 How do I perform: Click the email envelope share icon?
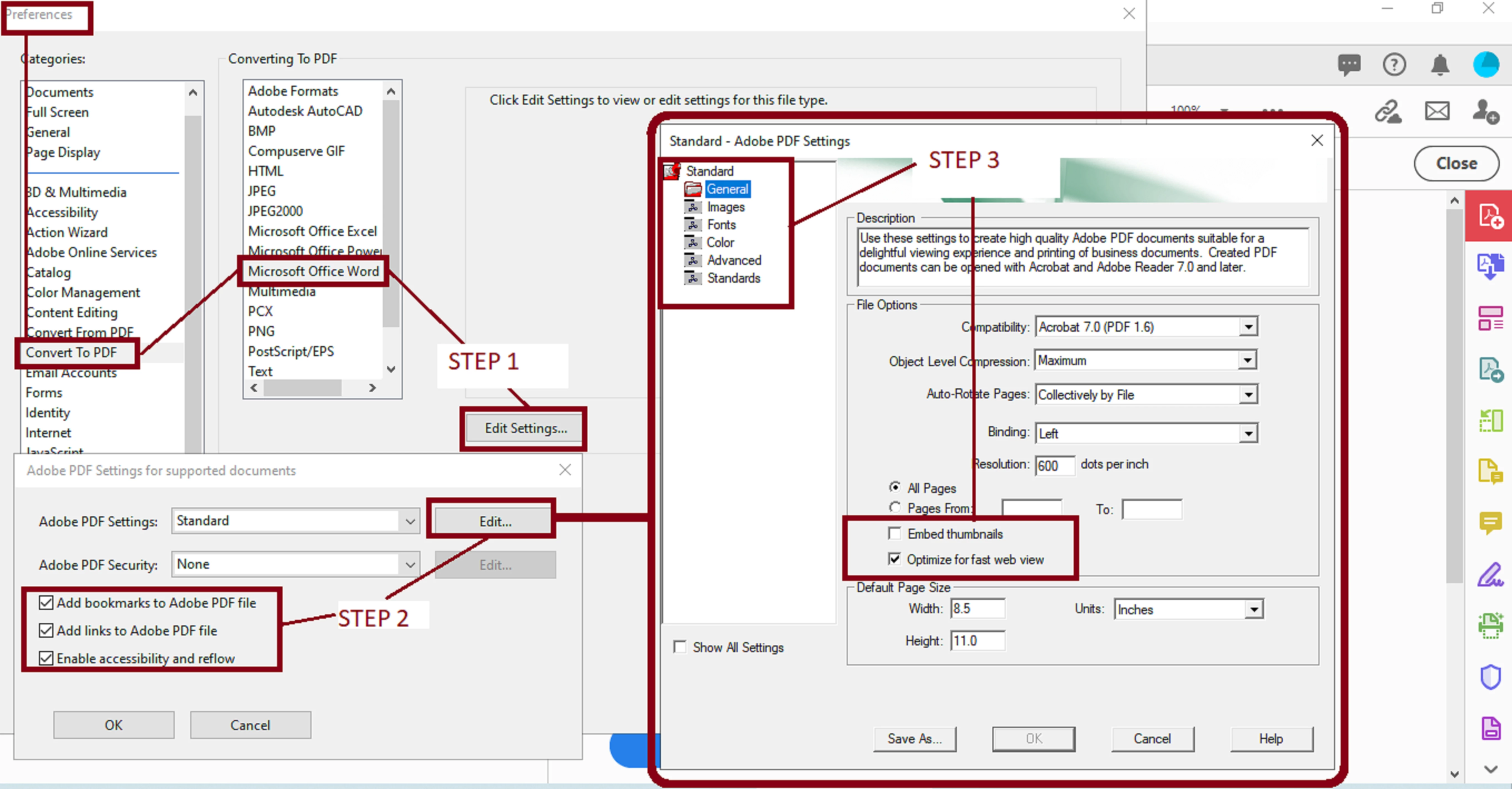1437,111
